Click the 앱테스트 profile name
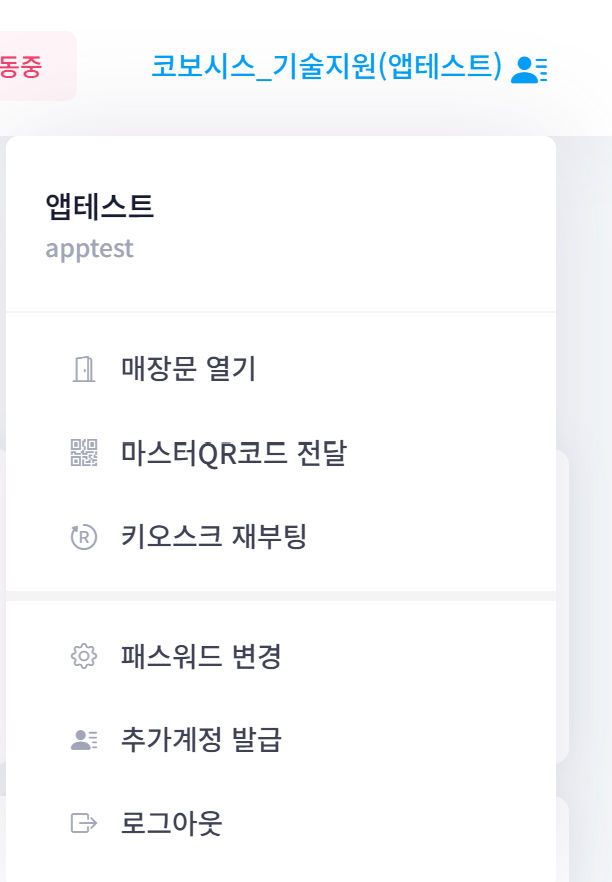 coord(100,206)
